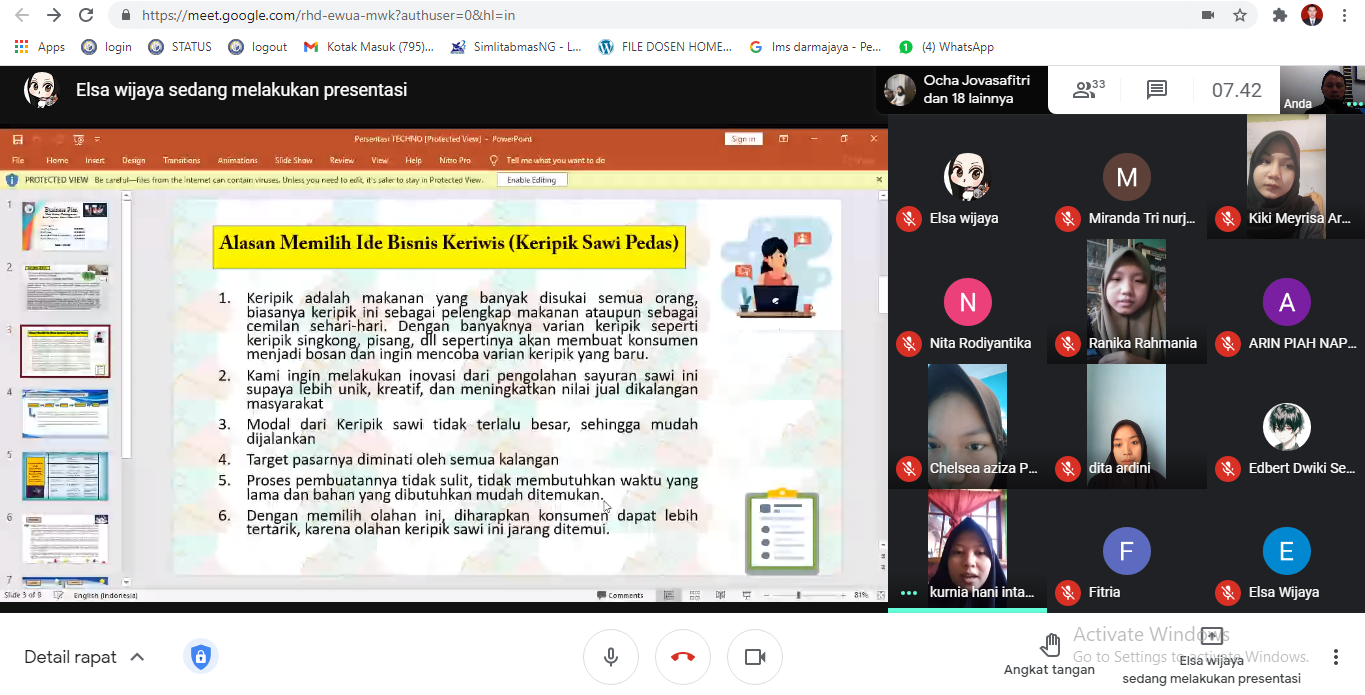Open Kotak Masuk Gmail bookmark
The width and height of the screenshot is (1365, 695).
coord(369,47)
